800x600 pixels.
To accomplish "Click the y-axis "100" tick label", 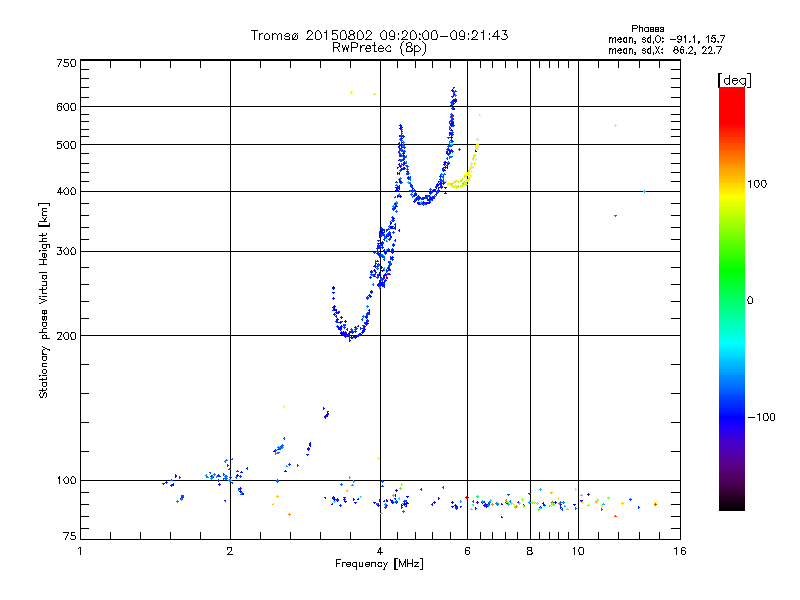I will (x=66, y=480).
